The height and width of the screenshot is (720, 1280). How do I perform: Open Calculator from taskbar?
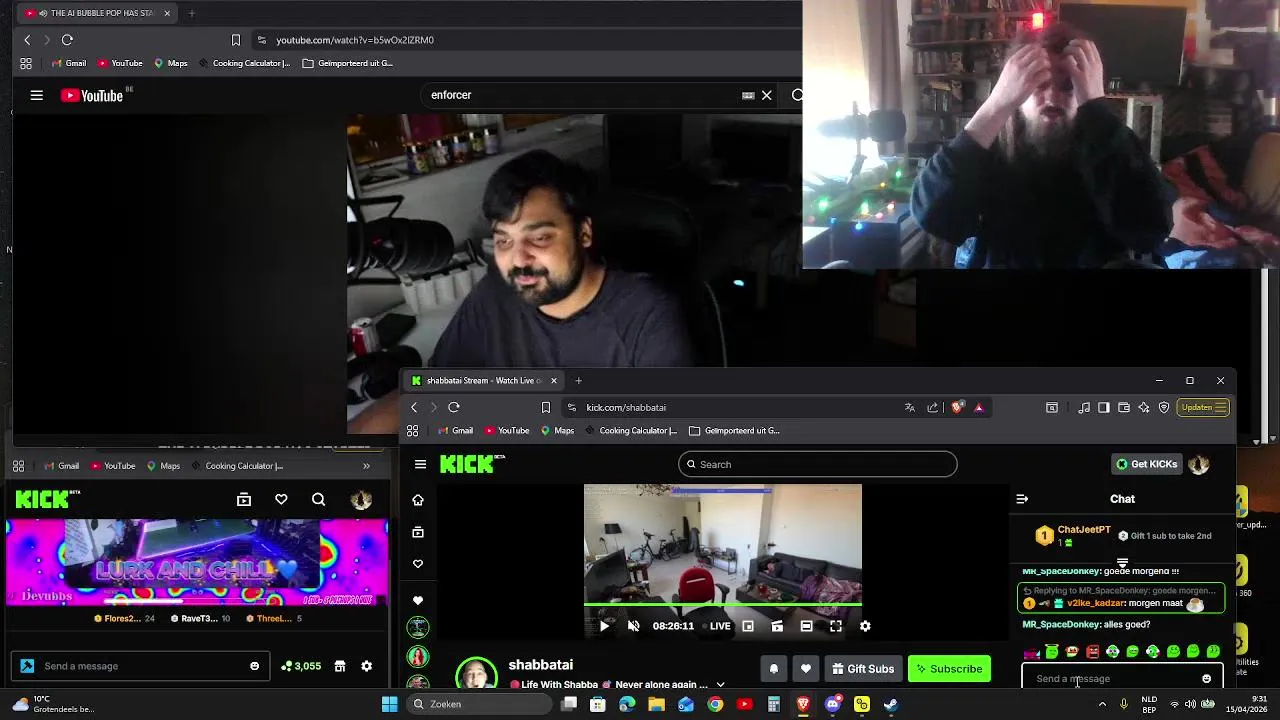point(773,704)
